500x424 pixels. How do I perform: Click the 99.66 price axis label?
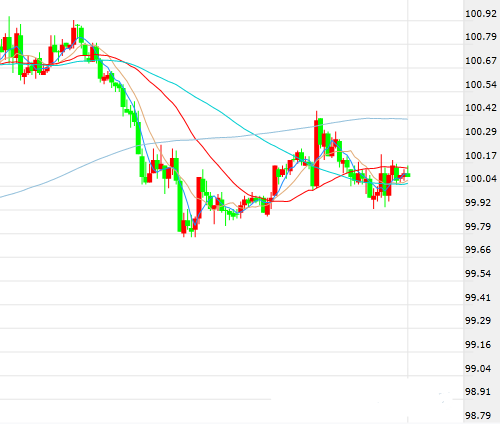478,250
